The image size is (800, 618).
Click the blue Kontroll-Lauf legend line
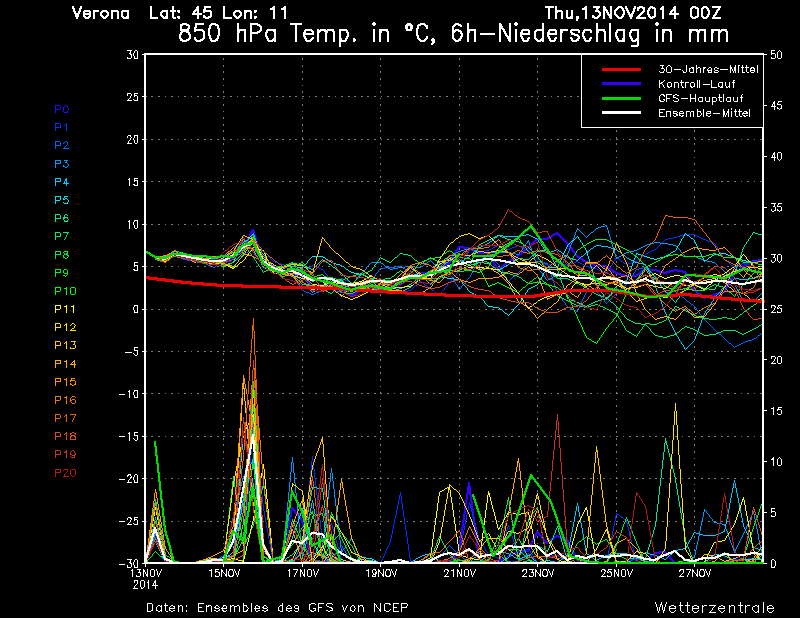[621, 84]
